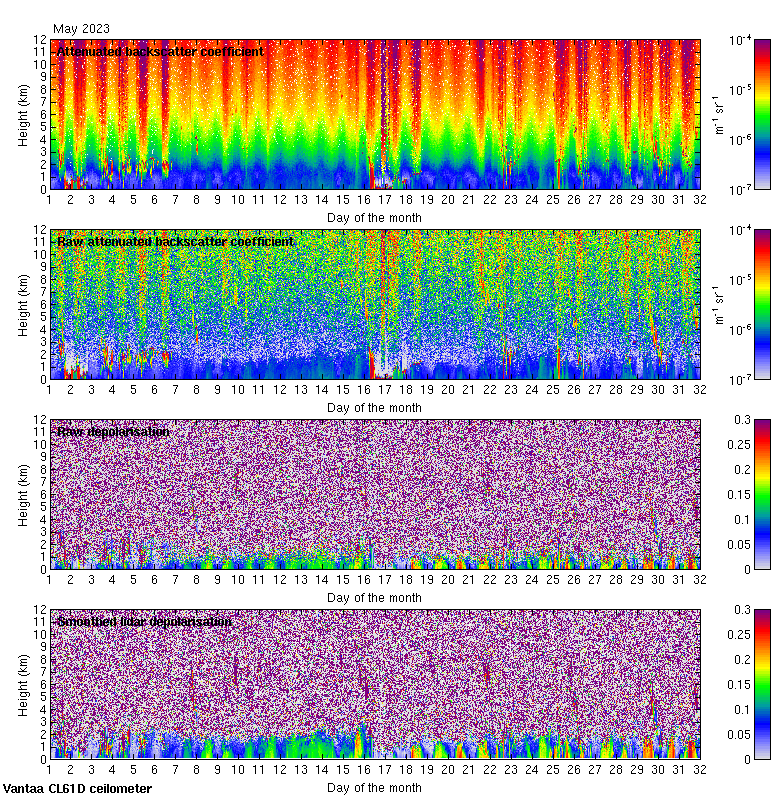Click the "Smoothed lidar depolarisation" panel title
This screenshot has width=780, height=800.
[144, 621]
